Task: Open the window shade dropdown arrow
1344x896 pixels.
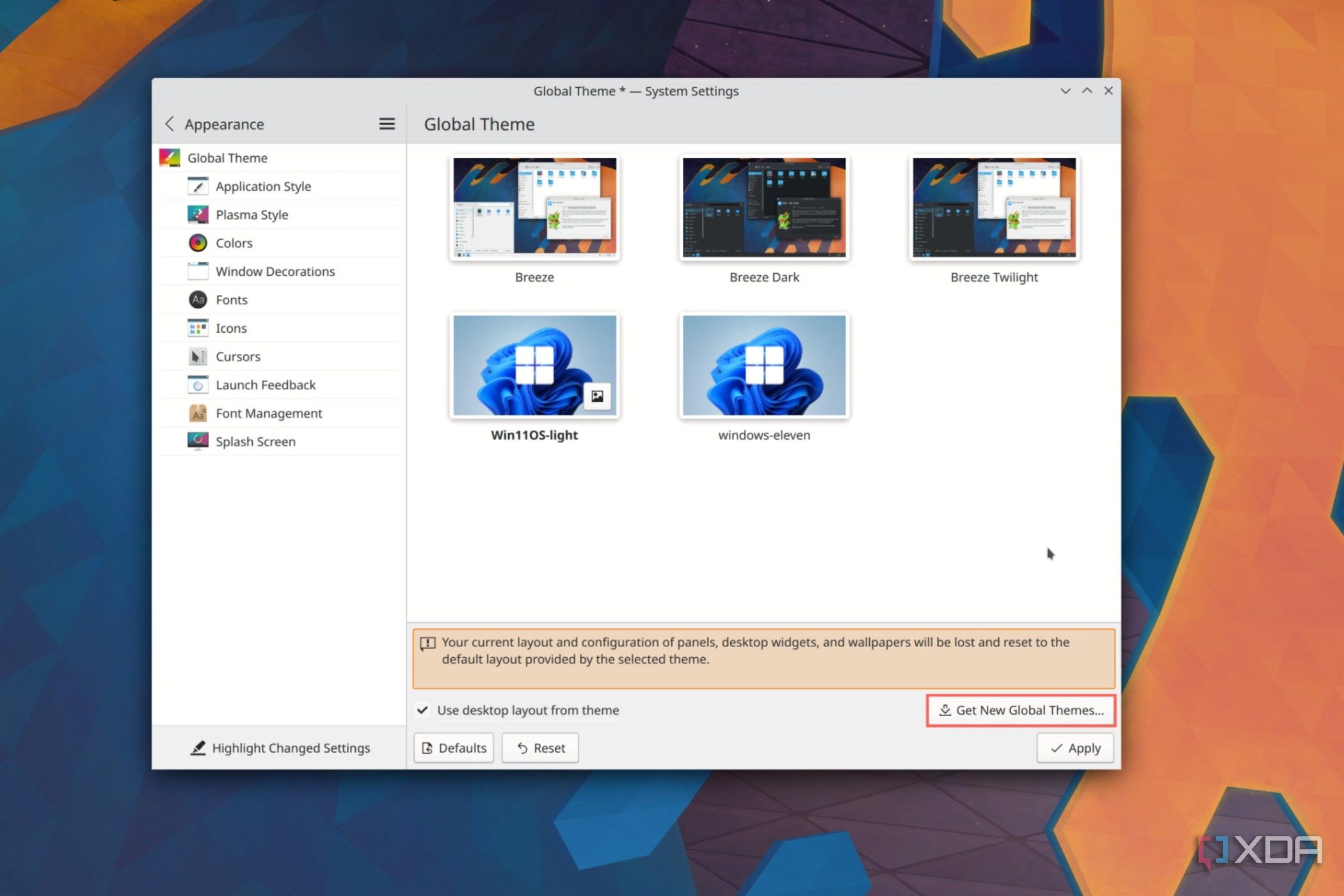Action: coord(1064,91)
